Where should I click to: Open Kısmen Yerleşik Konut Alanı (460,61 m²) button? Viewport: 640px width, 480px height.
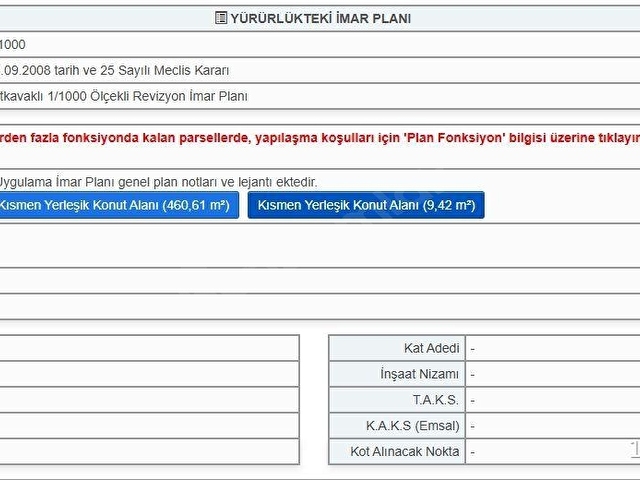(118, 205)
